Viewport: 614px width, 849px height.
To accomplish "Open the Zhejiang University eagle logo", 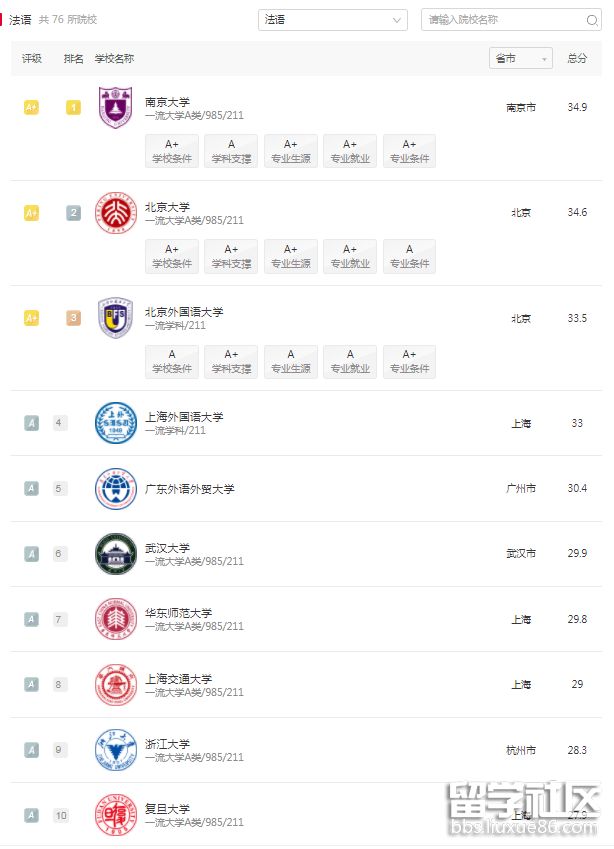I will [115, 750].
